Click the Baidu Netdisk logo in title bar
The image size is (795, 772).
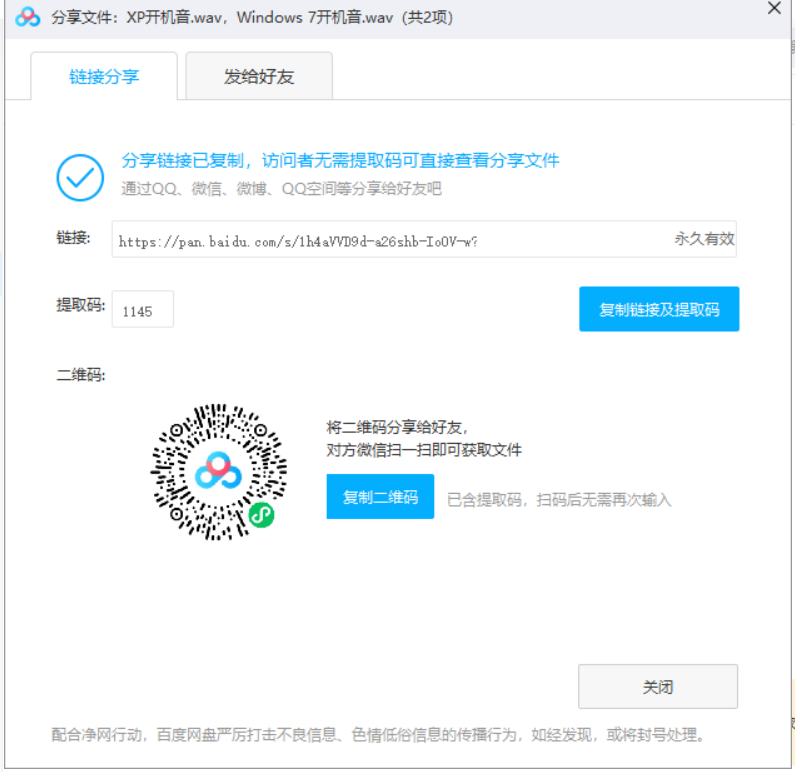(27, 17)
